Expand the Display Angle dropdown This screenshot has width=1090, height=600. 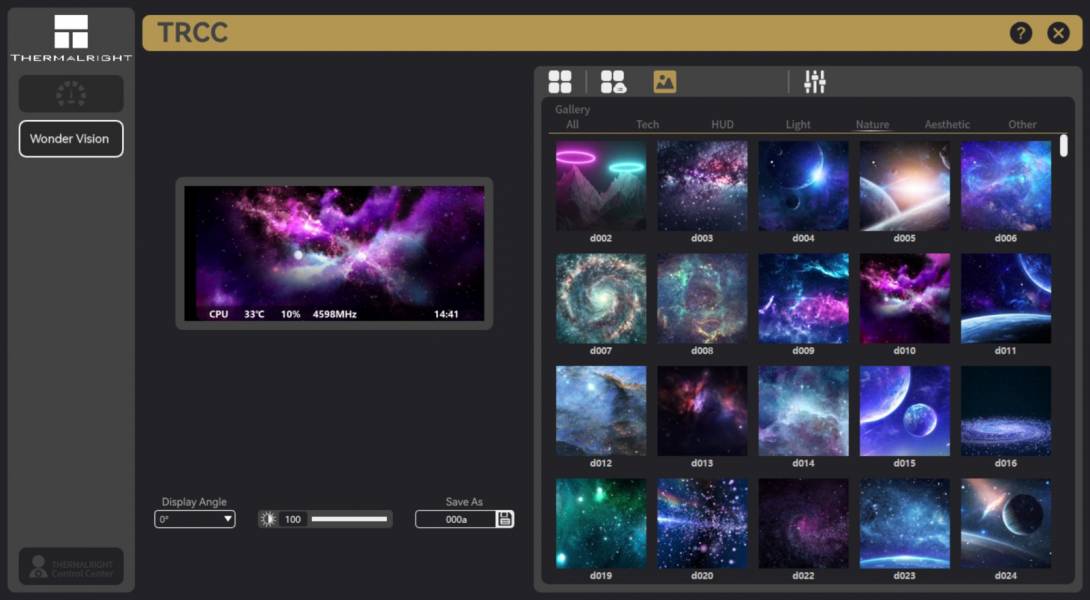195,519
